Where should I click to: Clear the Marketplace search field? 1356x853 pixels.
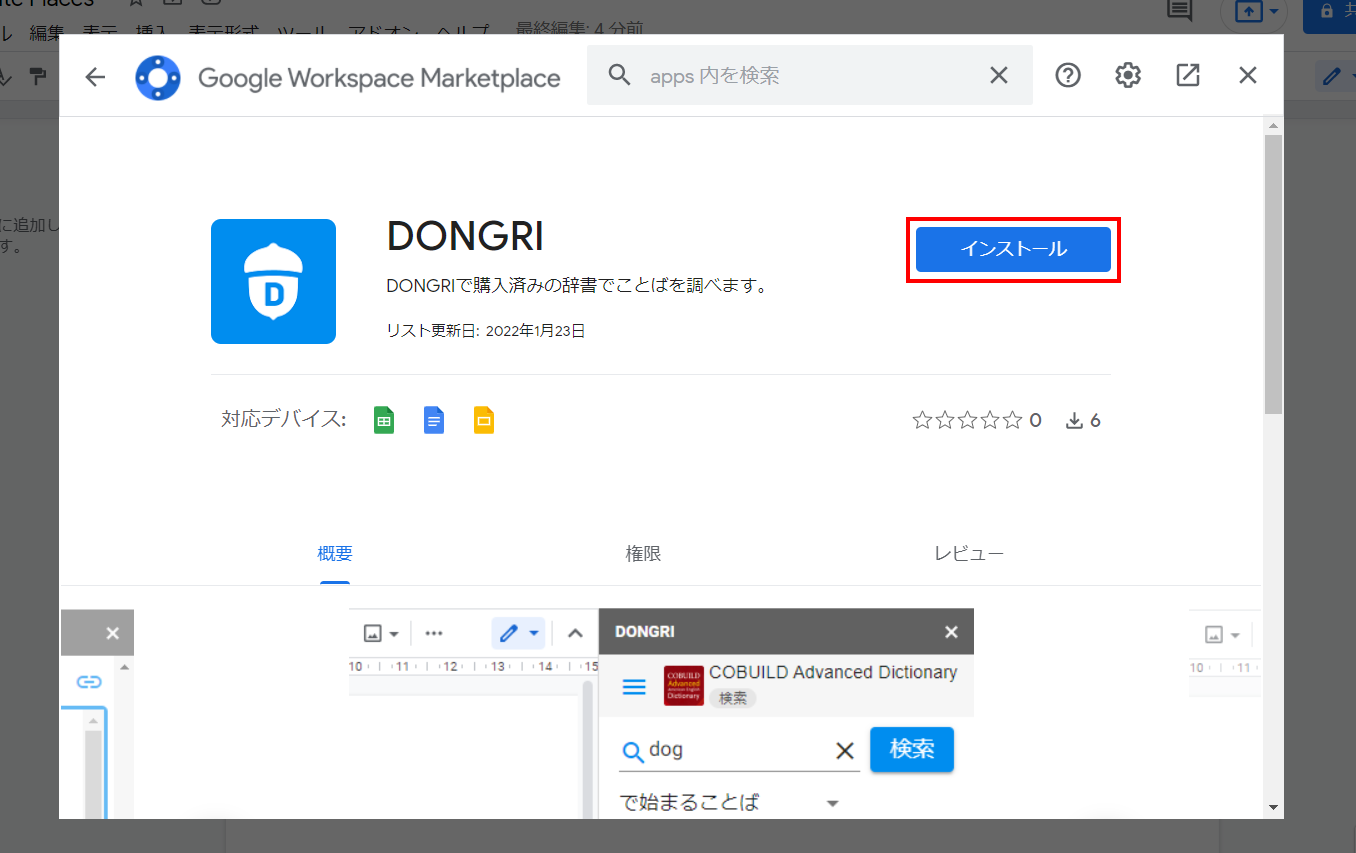[998, 75]
